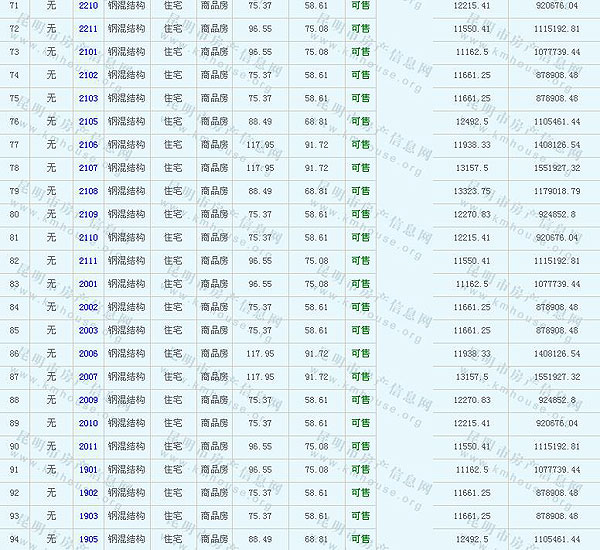
Task: Click total price 1551927.32 in row 78
Action: pyautogui.click(x=558, y=168)
